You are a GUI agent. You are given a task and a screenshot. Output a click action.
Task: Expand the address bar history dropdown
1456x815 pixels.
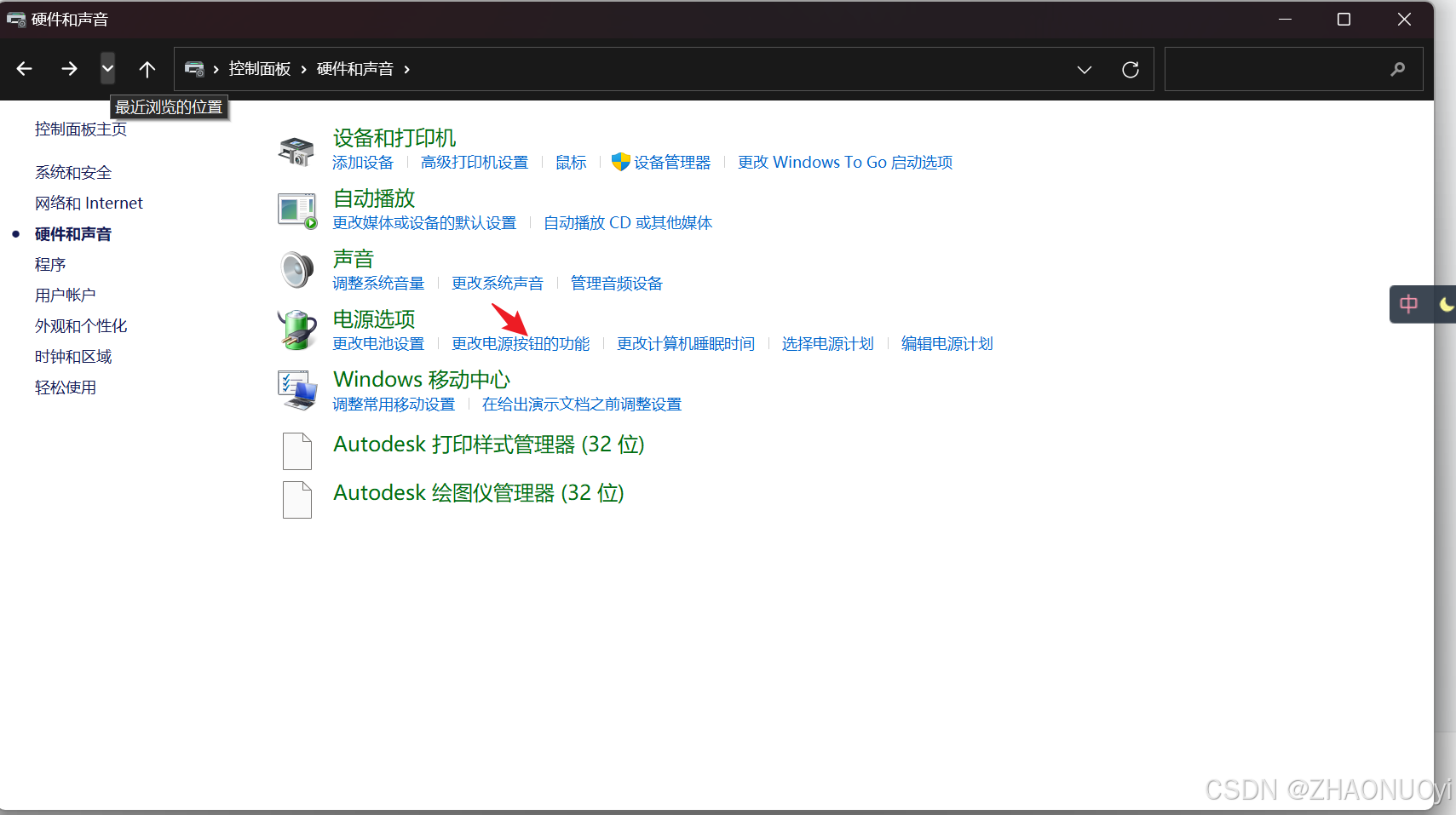click(x=1085, y=70)
